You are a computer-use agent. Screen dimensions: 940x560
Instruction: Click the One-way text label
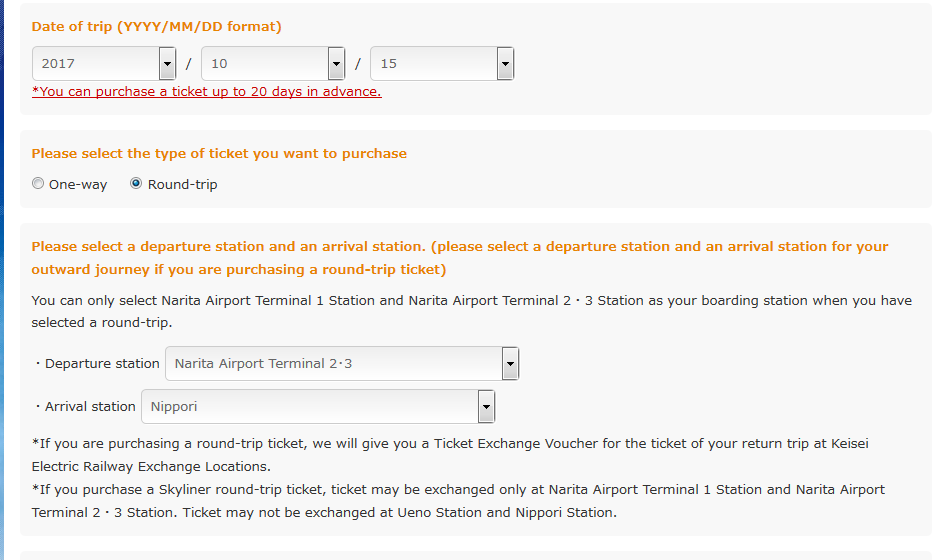tap(78, 185)
